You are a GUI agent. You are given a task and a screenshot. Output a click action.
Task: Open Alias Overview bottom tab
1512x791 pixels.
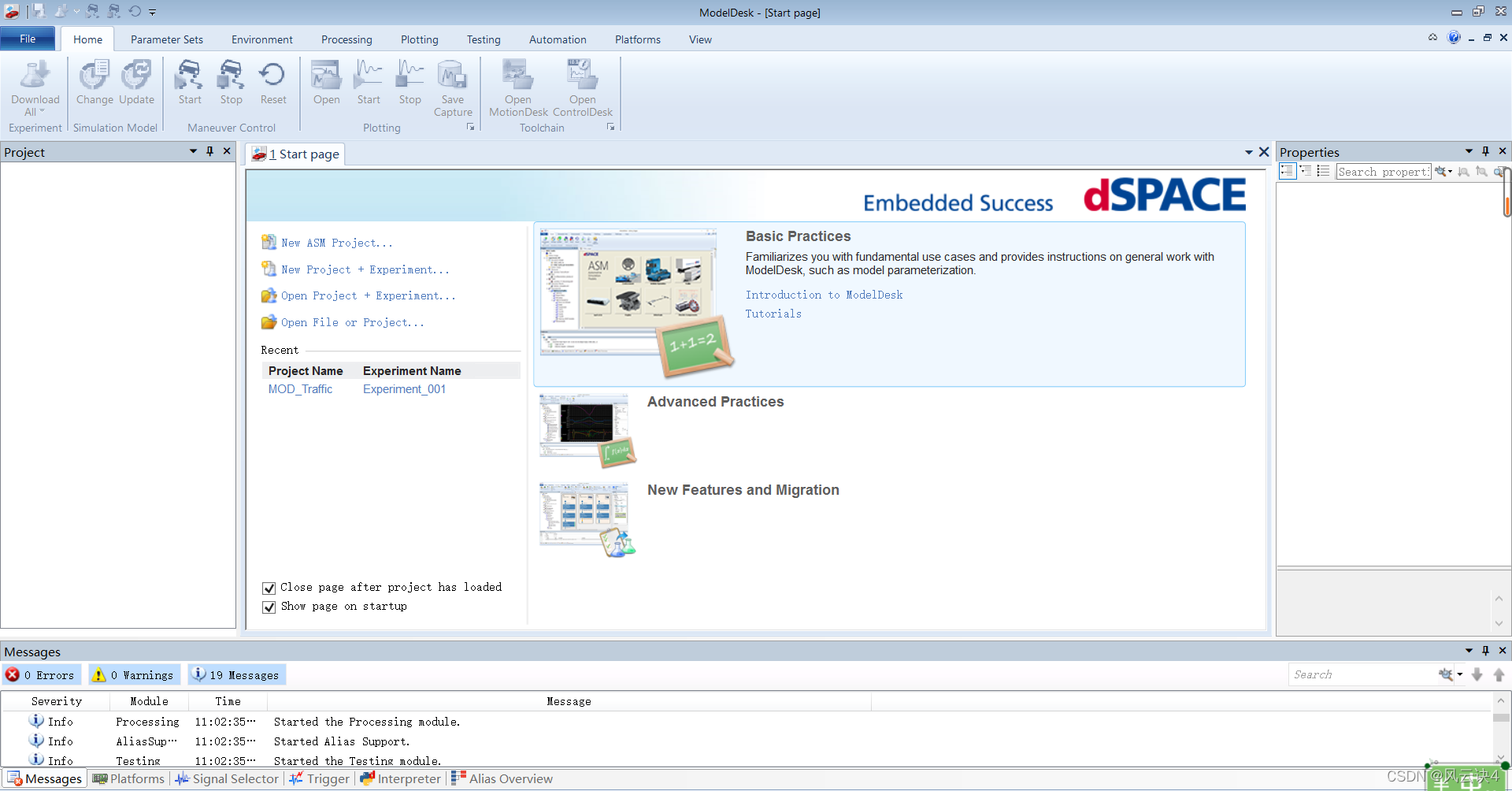(502, 778)
